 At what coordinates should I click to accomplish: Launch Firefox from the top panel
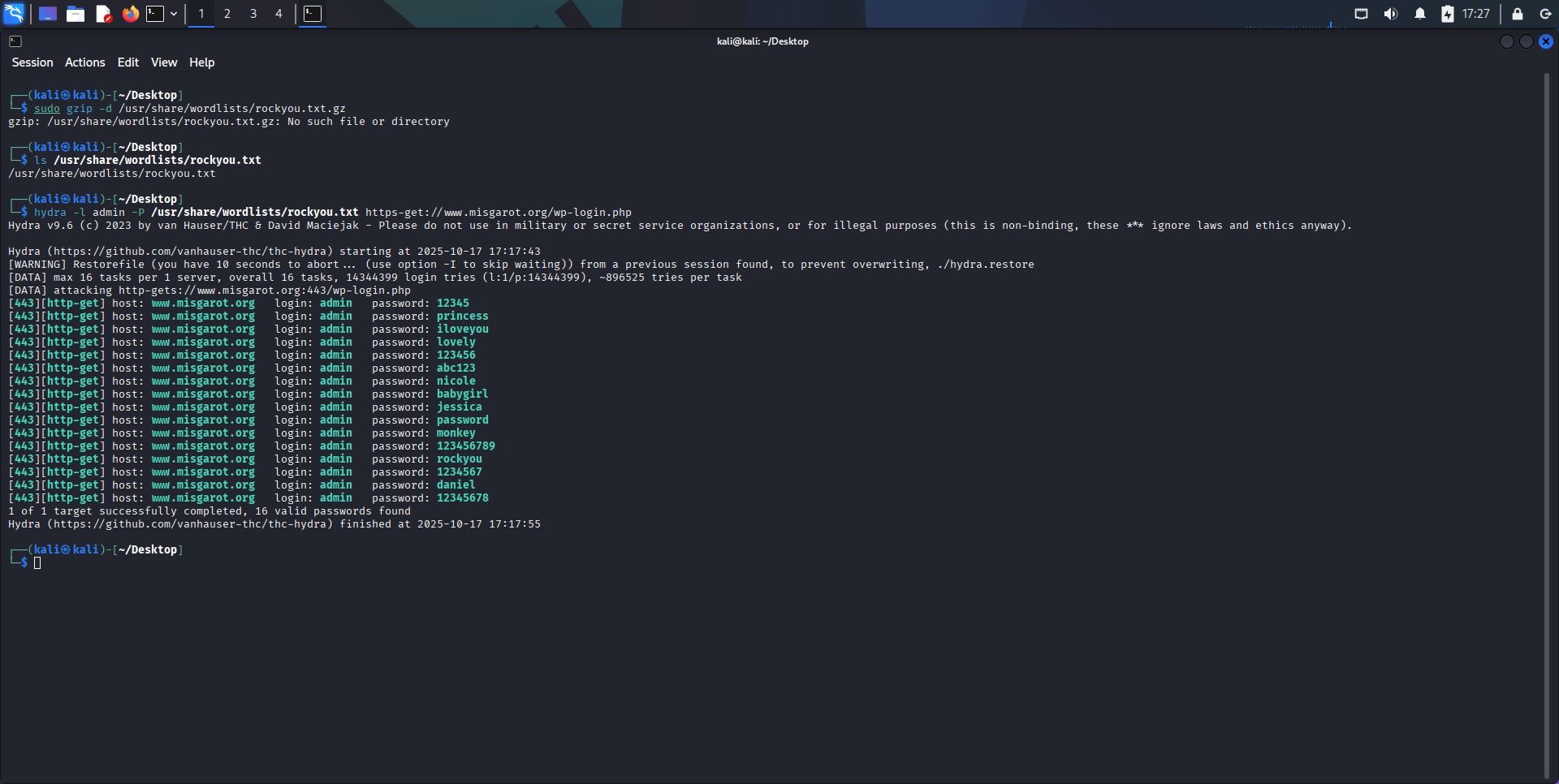(x=131, y=14)
